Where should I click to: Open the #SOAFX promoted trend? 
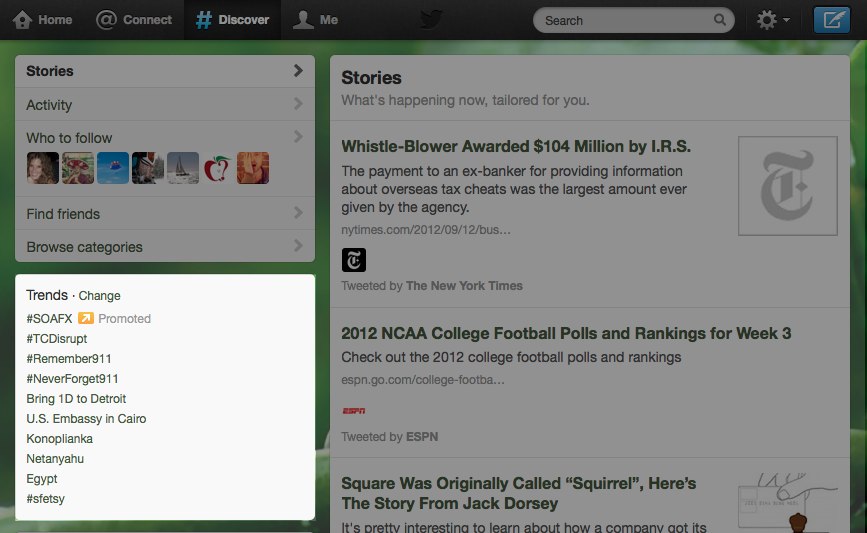(x=49, y=319)
